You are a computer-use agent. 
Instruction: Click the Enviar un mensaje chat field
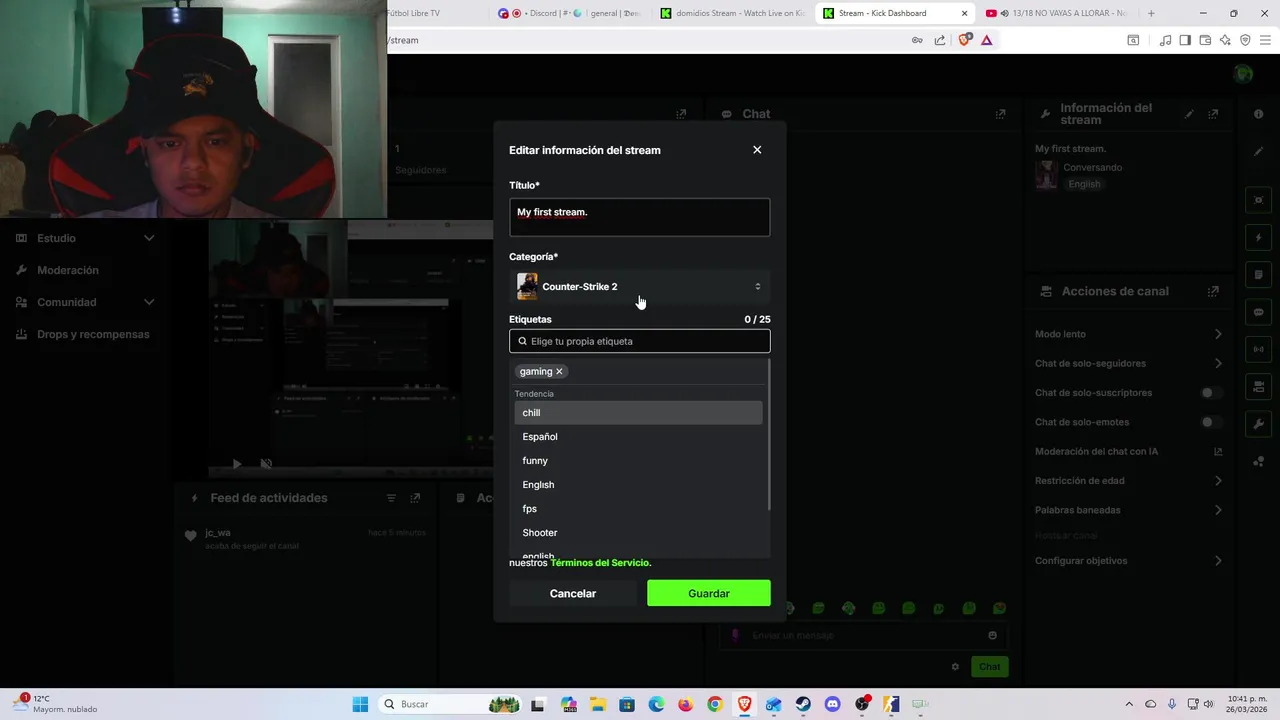[x=865, y=635]
